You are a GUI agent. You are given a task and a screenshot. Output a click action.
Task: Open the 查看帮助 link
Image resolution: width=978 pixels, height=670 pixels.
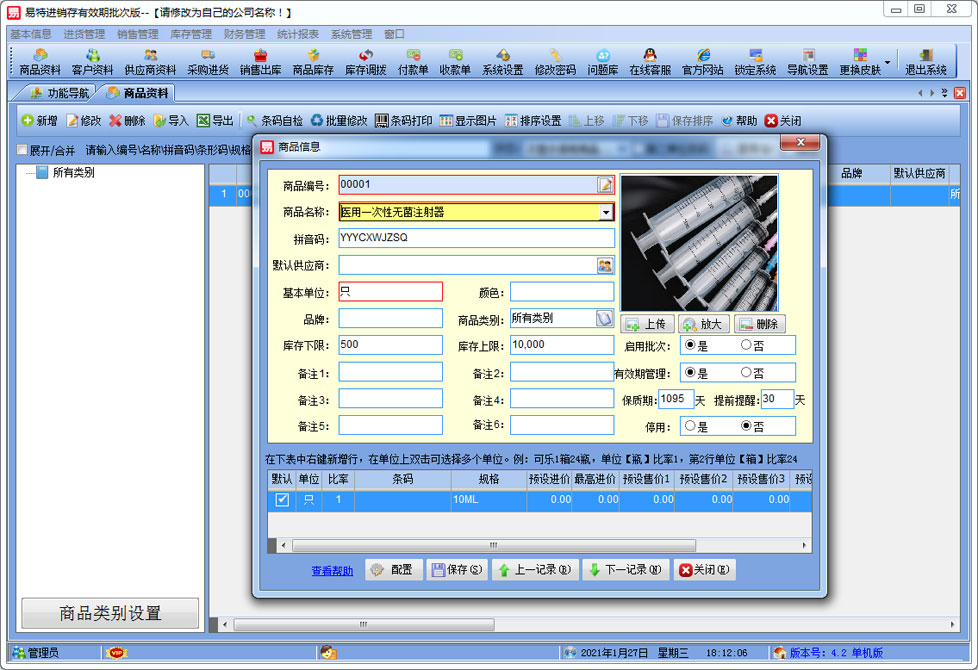332,571
